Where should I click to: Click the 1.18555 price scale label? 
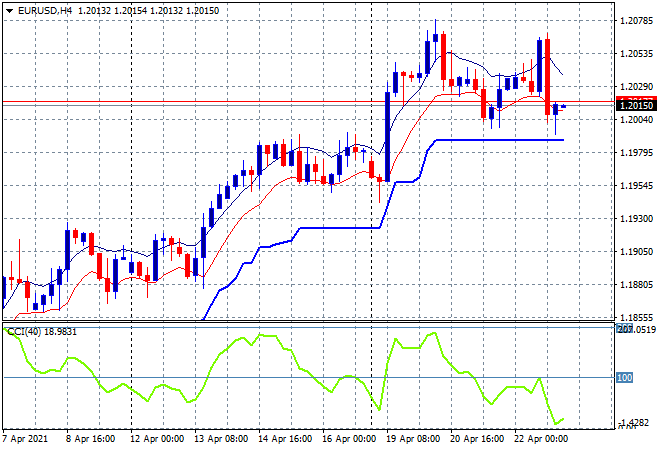click(x=637, y=317)
